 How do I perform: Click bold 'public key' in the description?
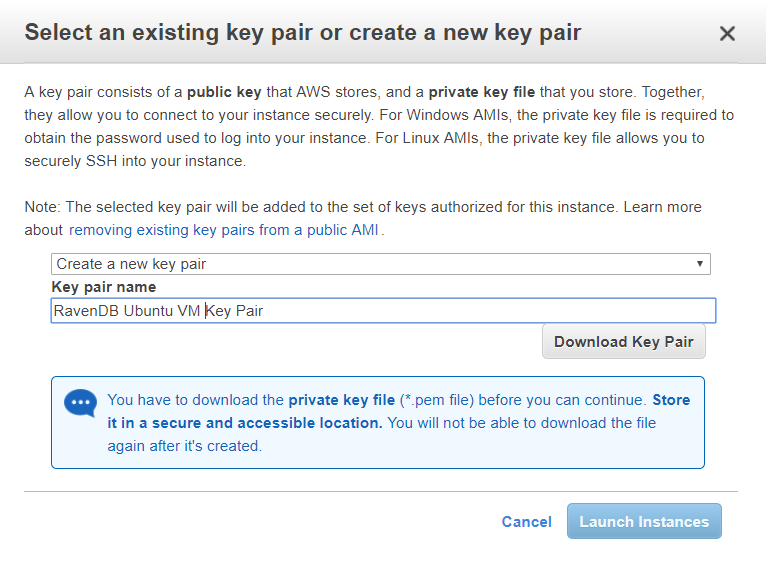[224, 92]
